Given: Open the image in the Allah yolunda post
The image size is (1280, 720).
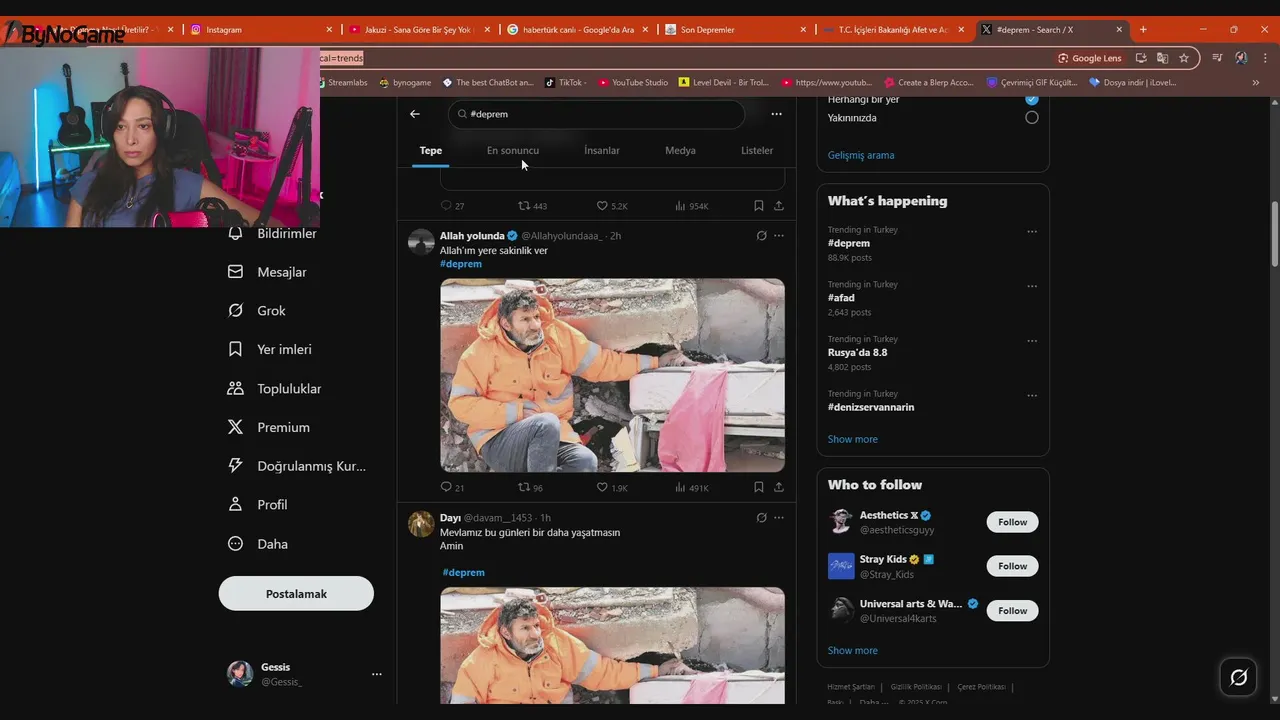Looking at the screenshot, I should click(x=612, y=375).
